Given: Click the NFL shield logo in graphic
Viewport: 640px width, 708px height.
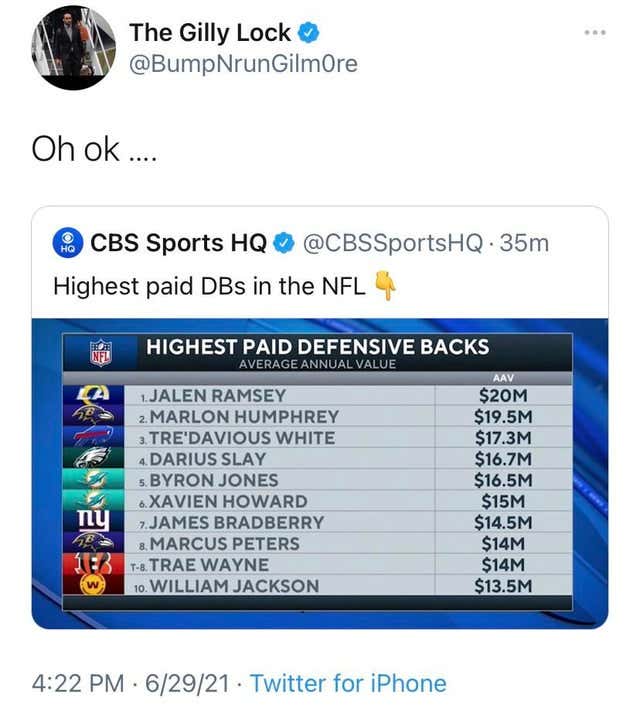Looking at the screenshot, I should [100, 353].
